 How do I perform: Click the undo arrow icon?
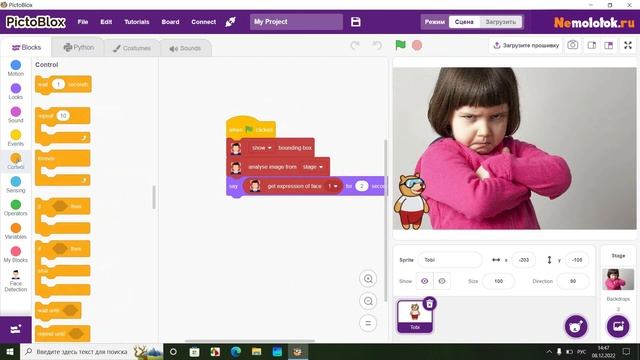(378, 45)
